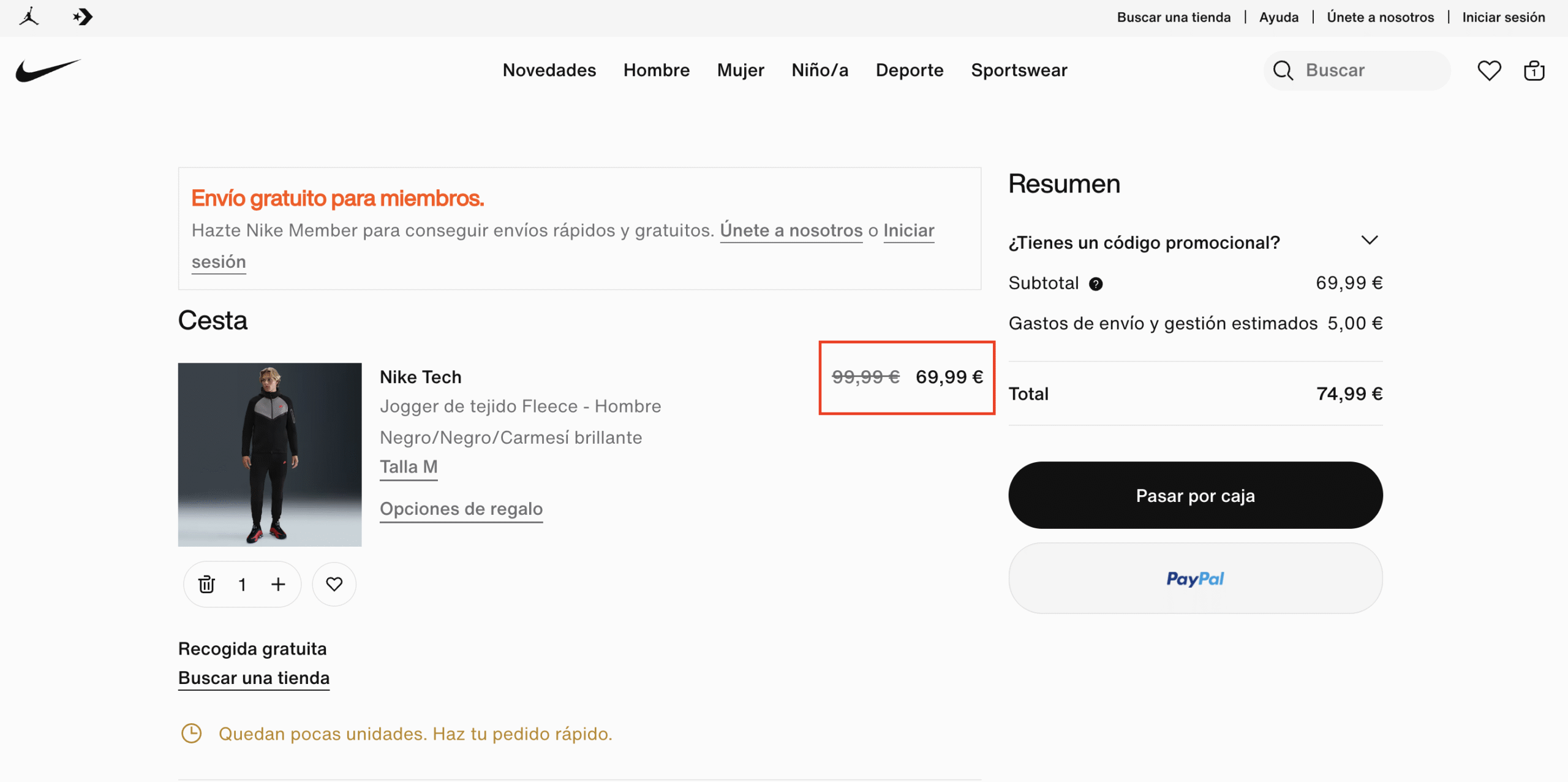1568x782 pixels.
Task: Click the Subtotal question mark icon
Action: point(1096,283)
